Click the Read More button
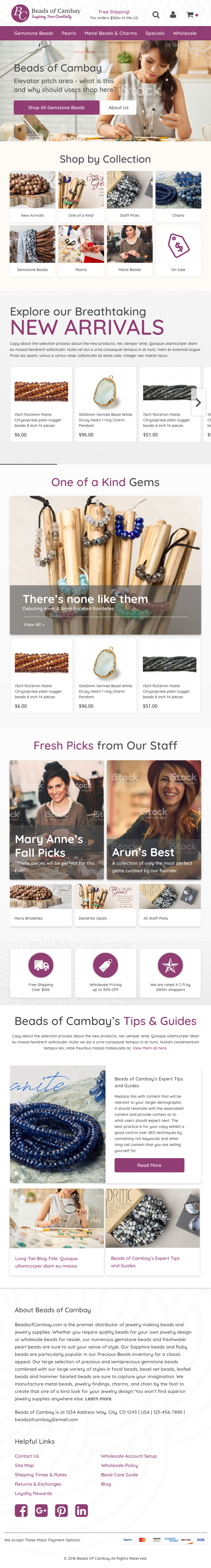Screen dimensions: 211x1568 pos(149,1165)
